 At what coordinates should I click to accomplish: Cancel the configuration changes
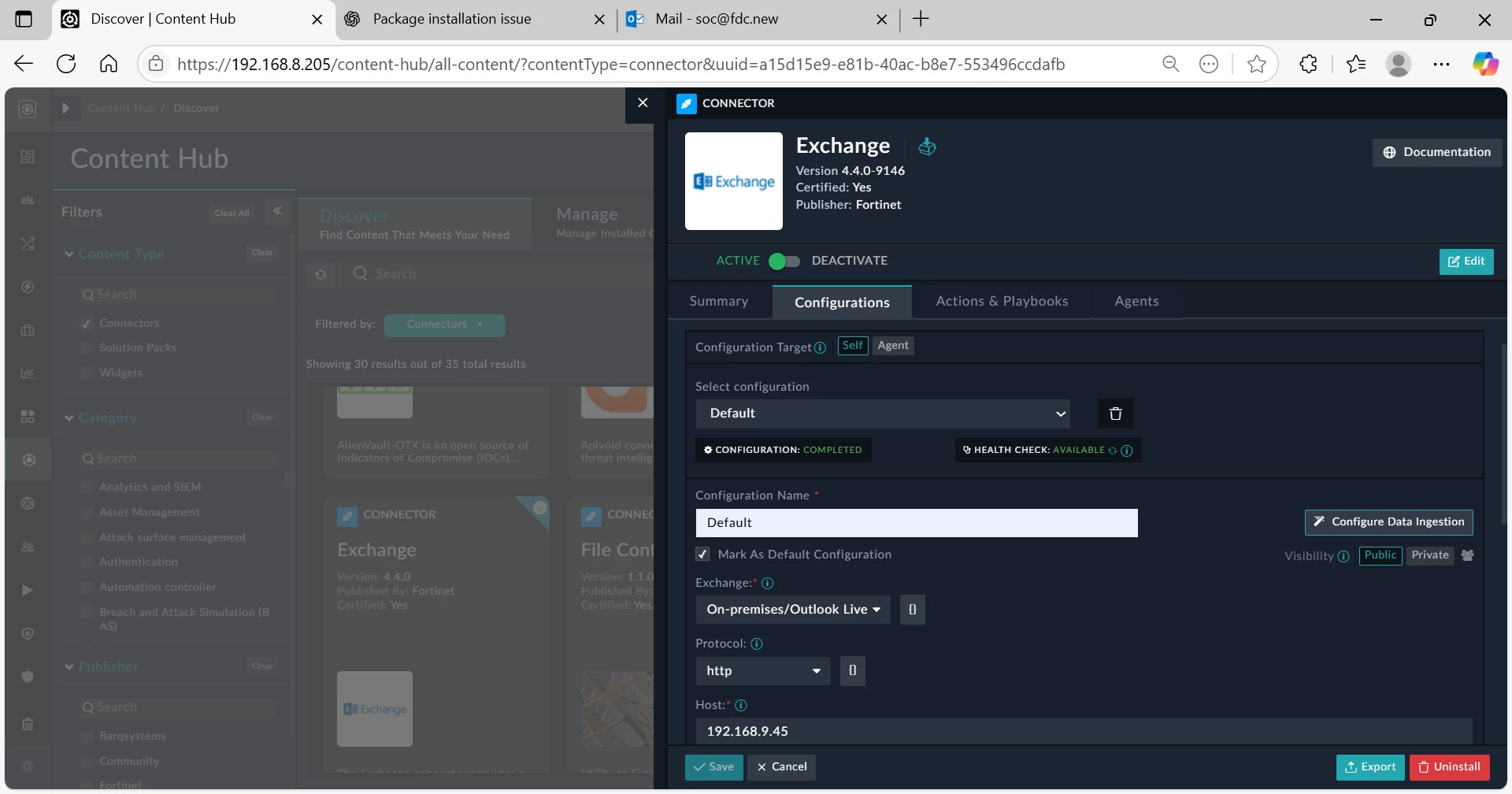click(x=781, y=767)
